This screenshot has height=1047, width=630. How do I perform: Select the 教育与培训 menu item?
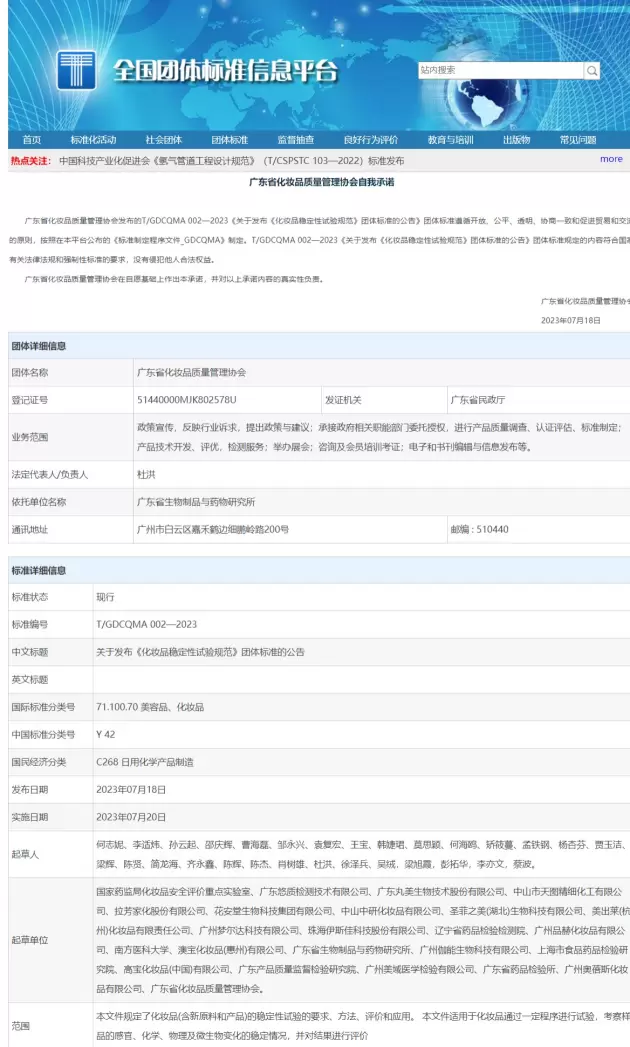tap(450, 140)
